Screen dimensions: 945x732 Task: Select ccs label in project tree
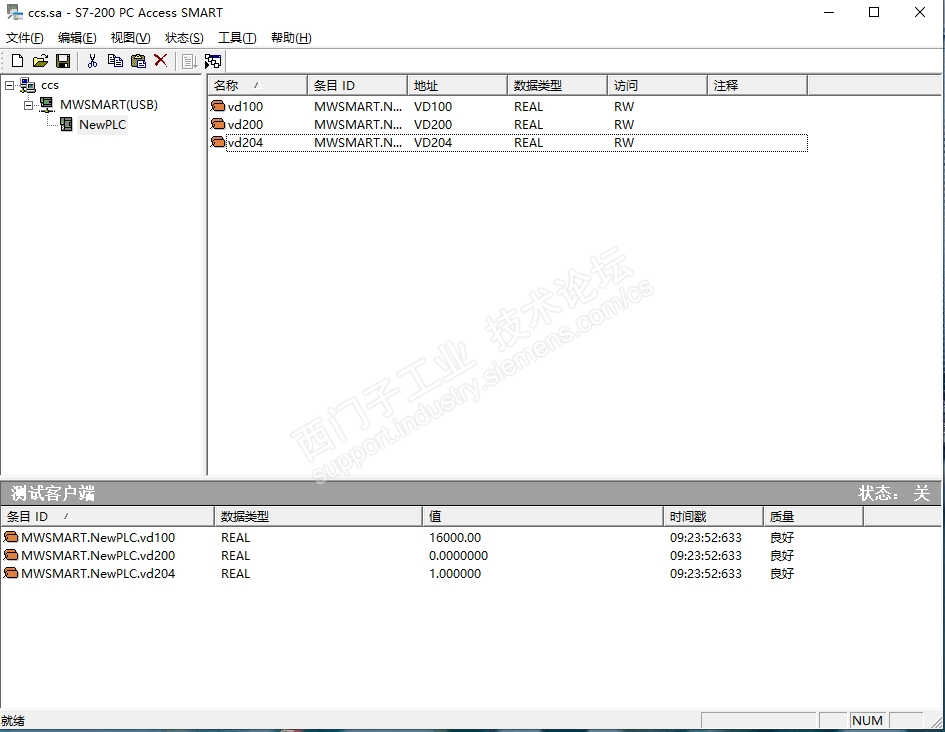coord(50,86)
